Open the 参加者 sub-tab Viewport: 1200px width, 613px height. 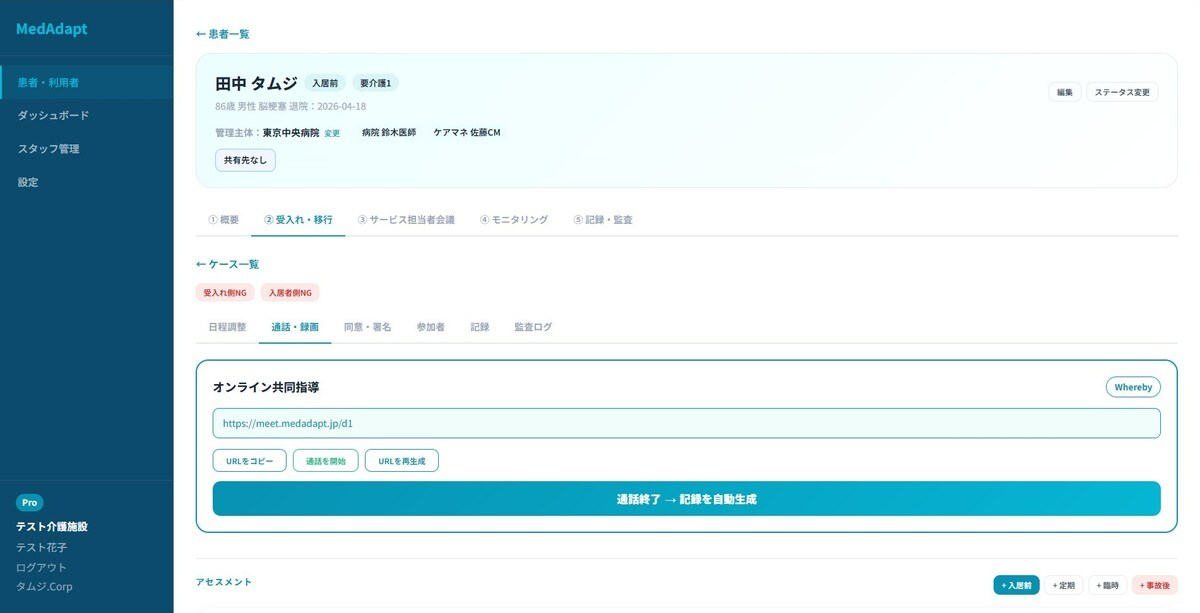[431, 327]
